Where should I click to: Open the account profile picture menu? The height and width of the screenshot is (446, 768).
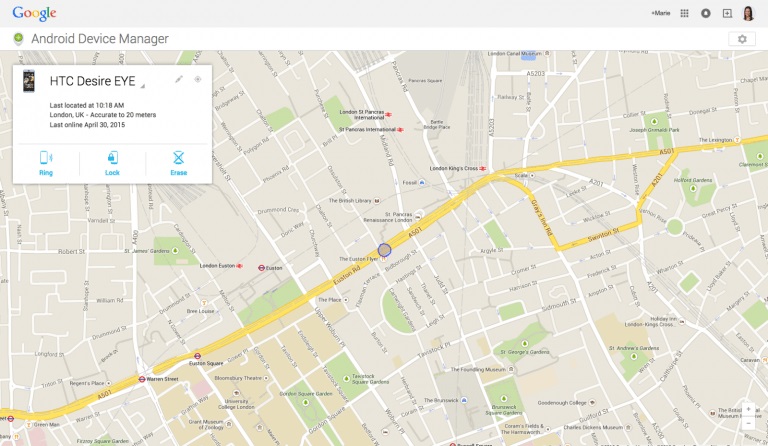[x=749, y=13]
